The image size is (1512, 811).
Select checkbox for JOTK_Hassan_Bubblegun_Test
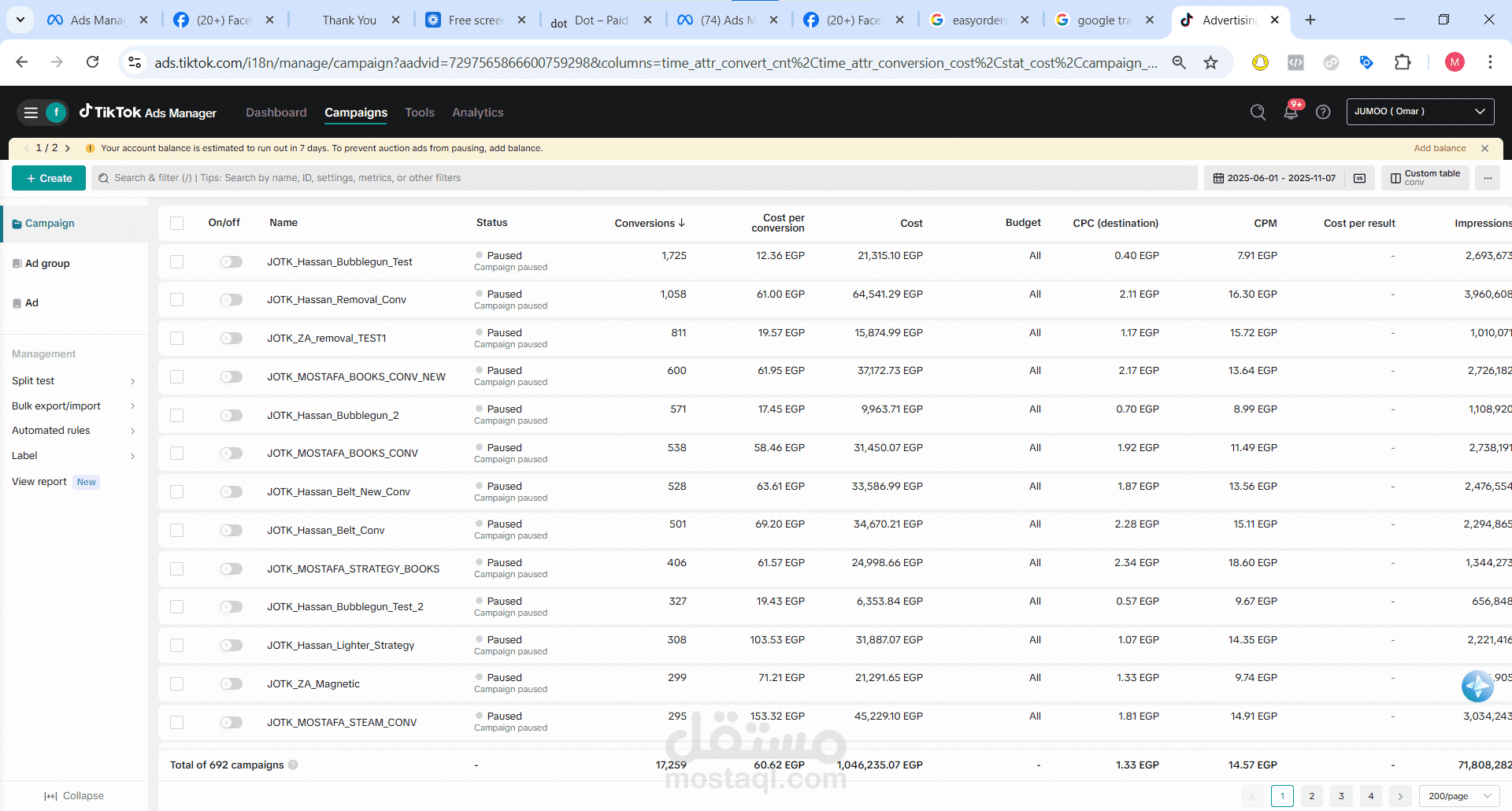click(x=177, y=262)
